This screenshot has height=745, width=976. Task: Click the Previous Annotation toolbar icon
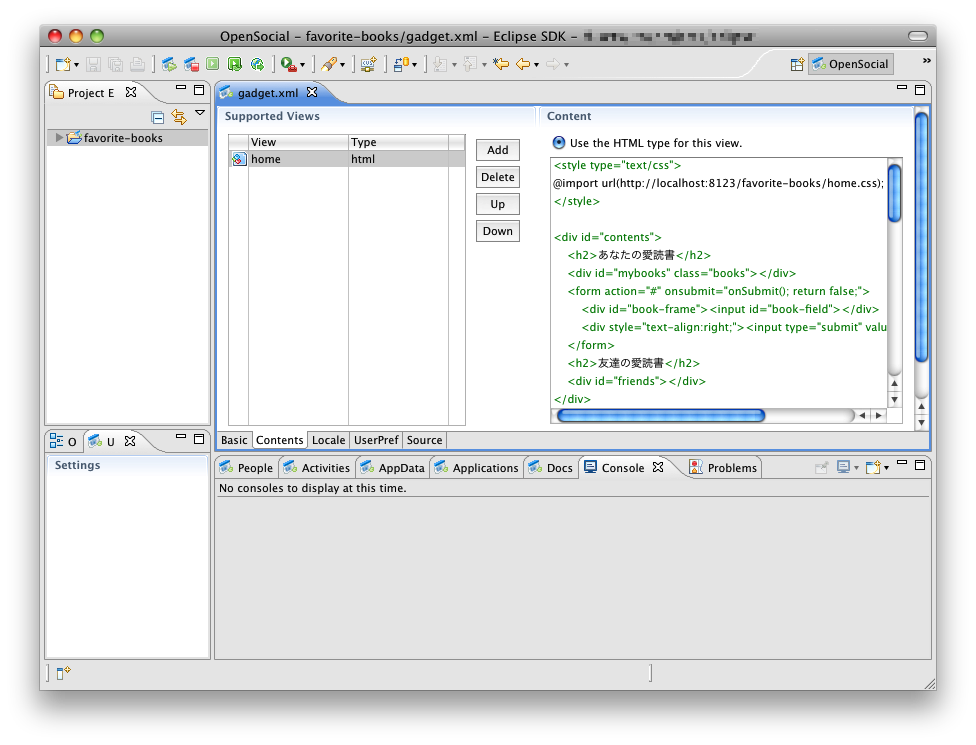(x=471, y=64)
